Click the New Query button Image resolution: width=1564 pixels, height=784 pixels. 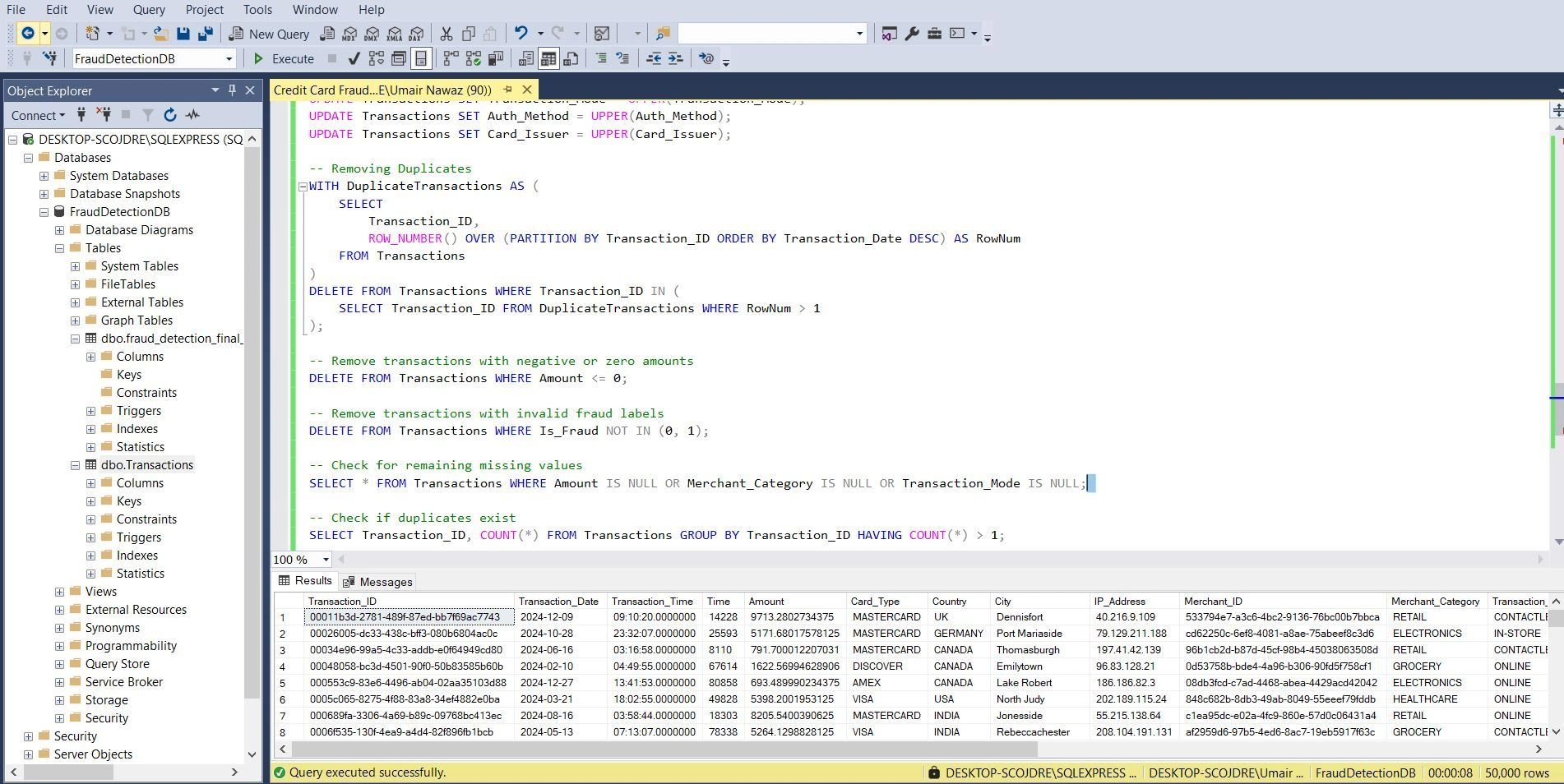coord(270,34)
